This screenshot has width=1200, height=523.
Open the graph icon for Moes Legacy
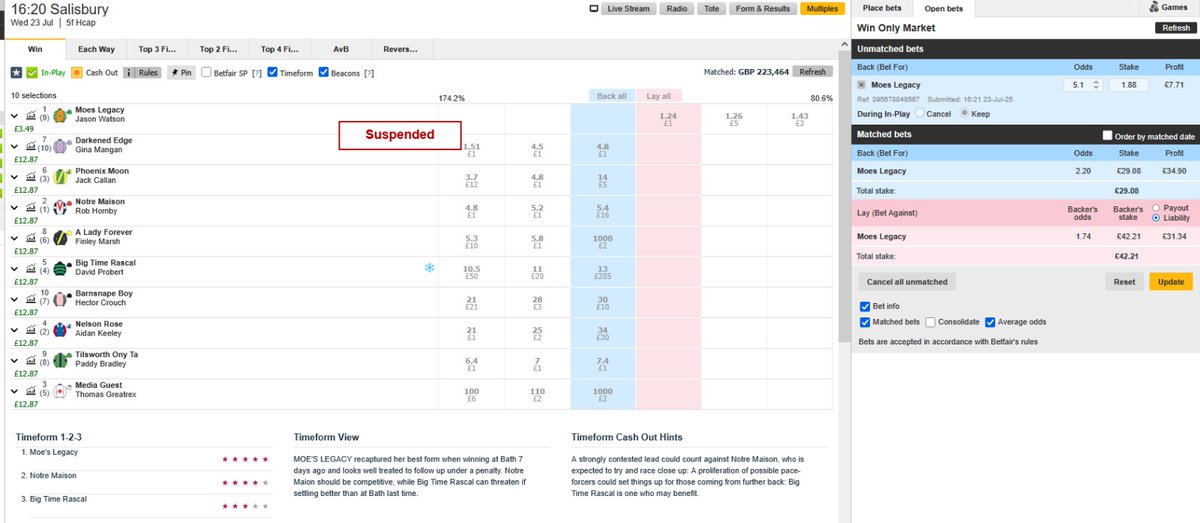tap(31, 115)
